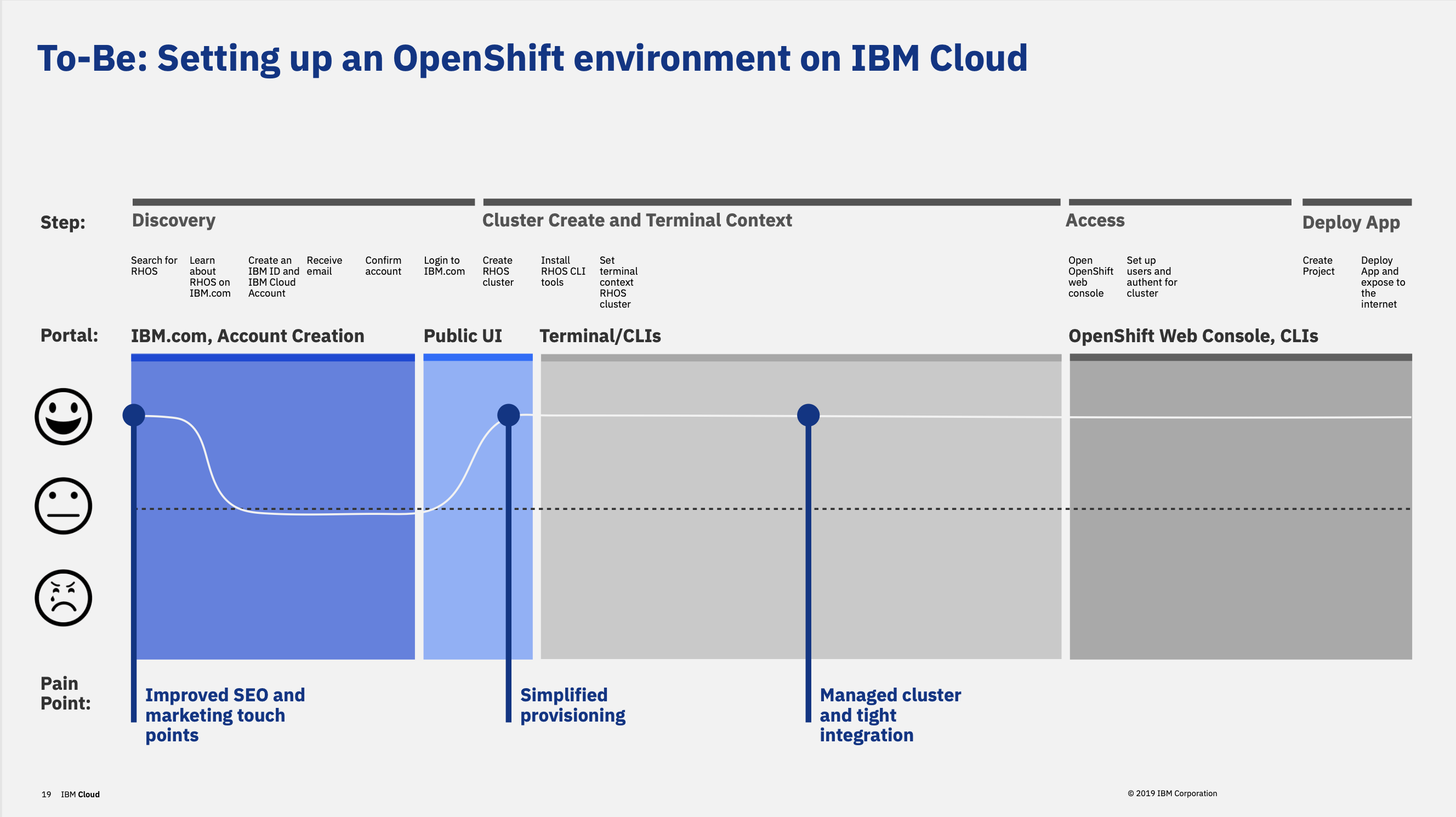Select the Simplified provisioning marker dot

[x=509, y=415]
